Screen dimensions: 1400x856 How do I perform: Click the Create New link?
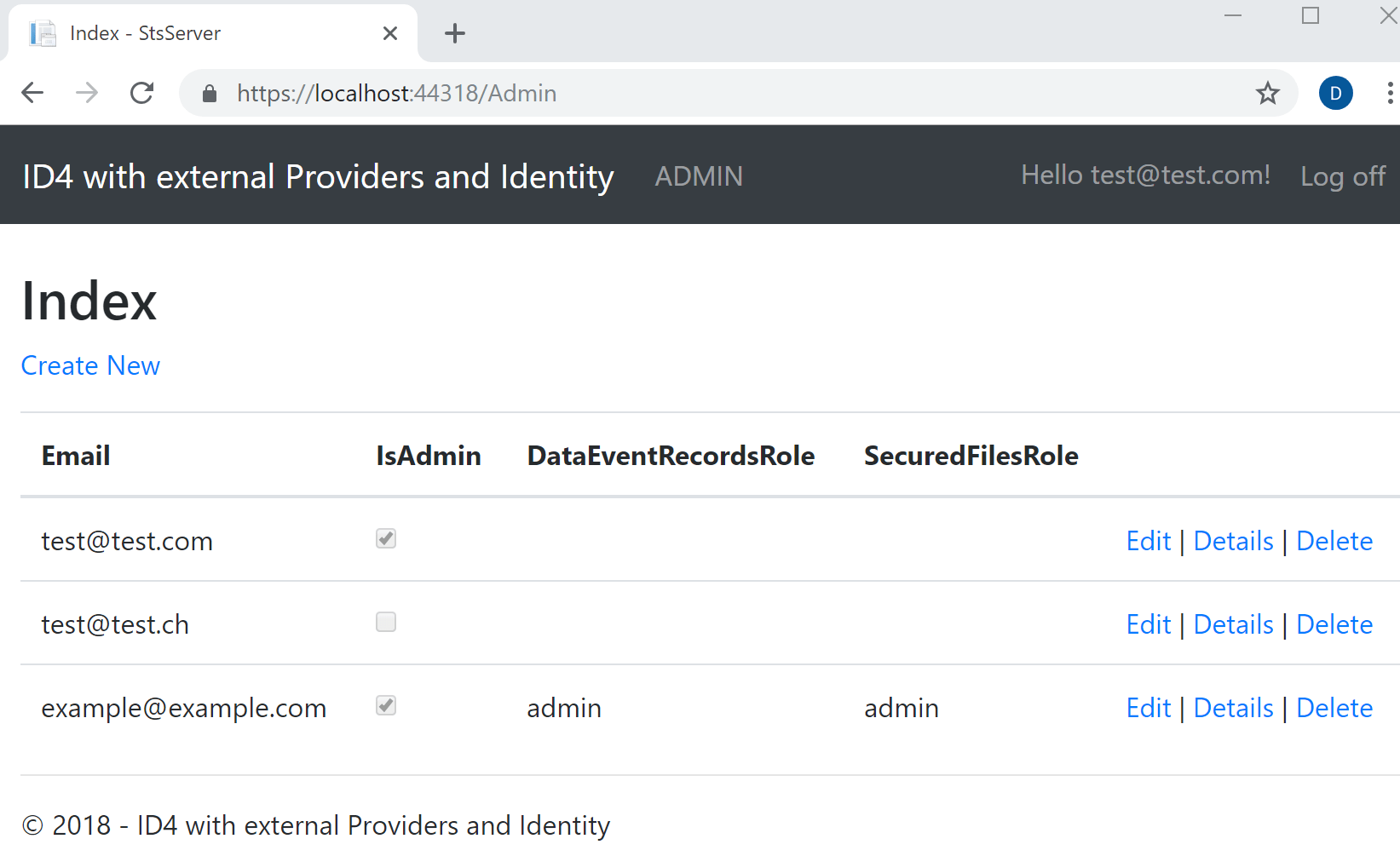click(x=90, y=365)
